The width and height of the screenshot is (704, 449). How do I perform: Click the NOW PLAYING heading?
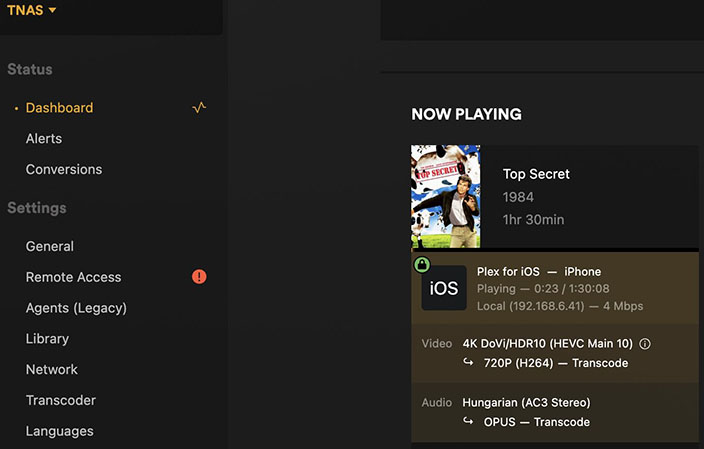466,114
